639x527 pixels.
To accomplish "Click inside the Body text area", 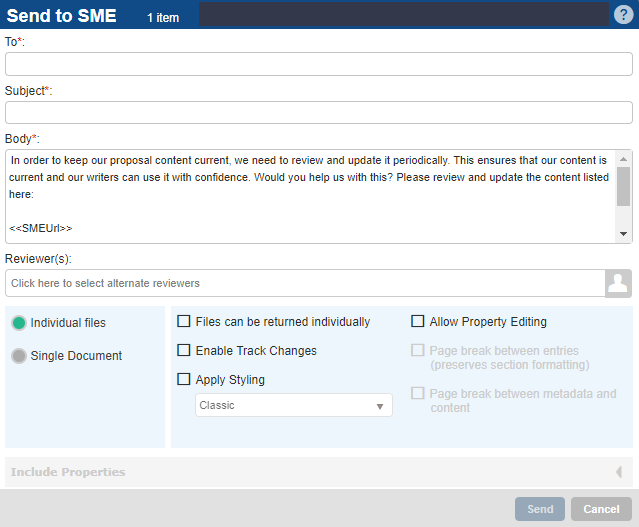I will point(311,196).
